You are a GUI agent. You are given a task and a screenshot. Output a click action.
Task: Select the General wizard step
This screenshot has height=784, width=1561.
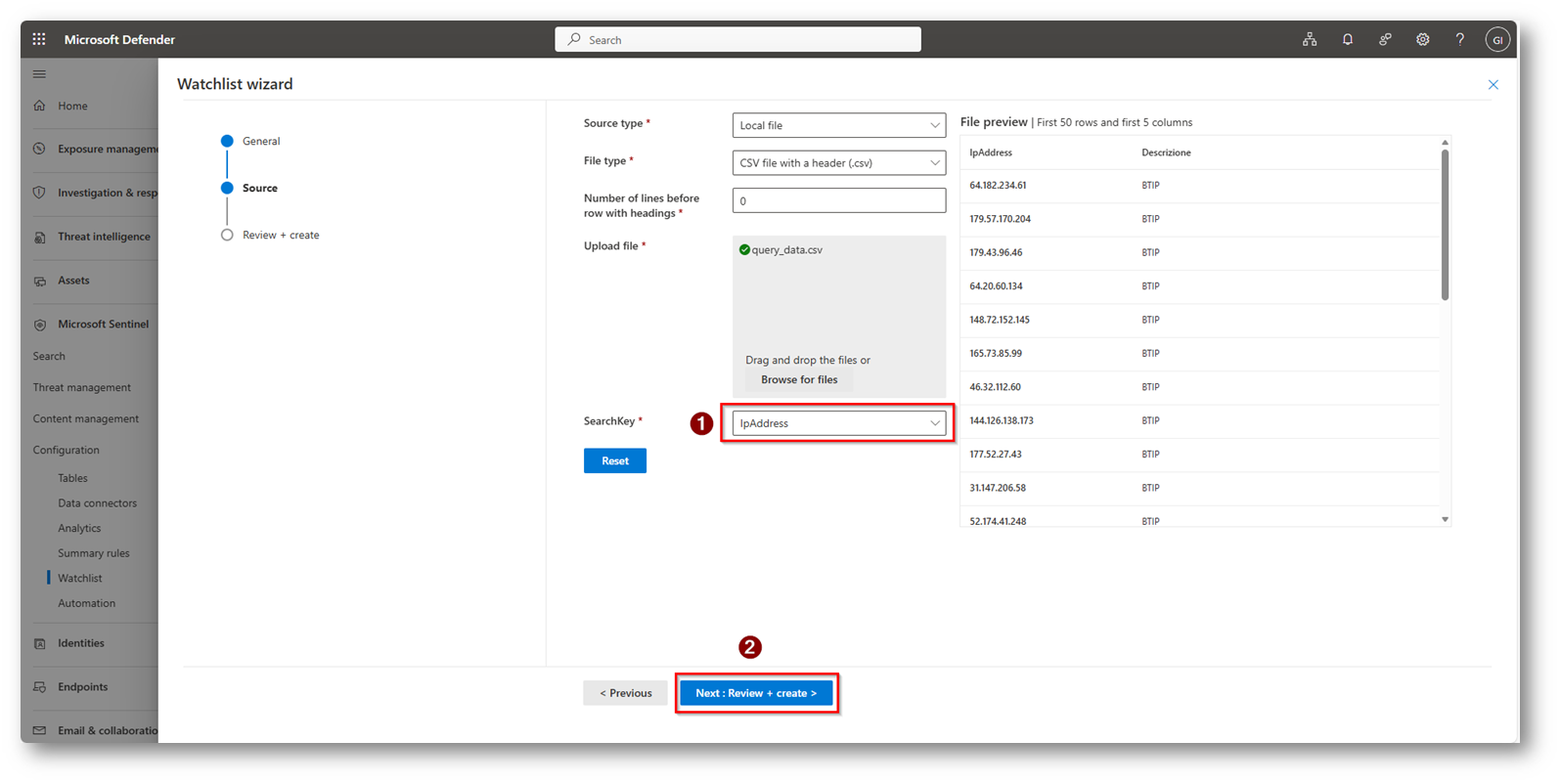(x=260, y=141)
